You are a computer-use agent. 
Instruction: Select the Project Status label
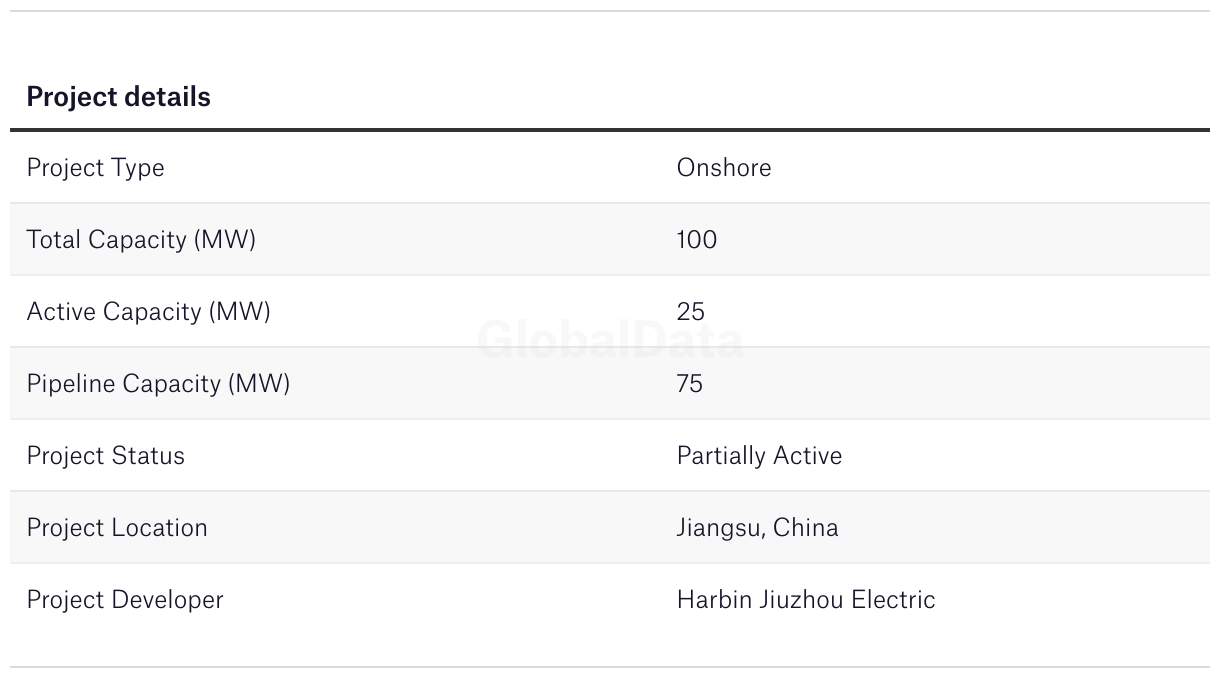(x=106, y=456)
